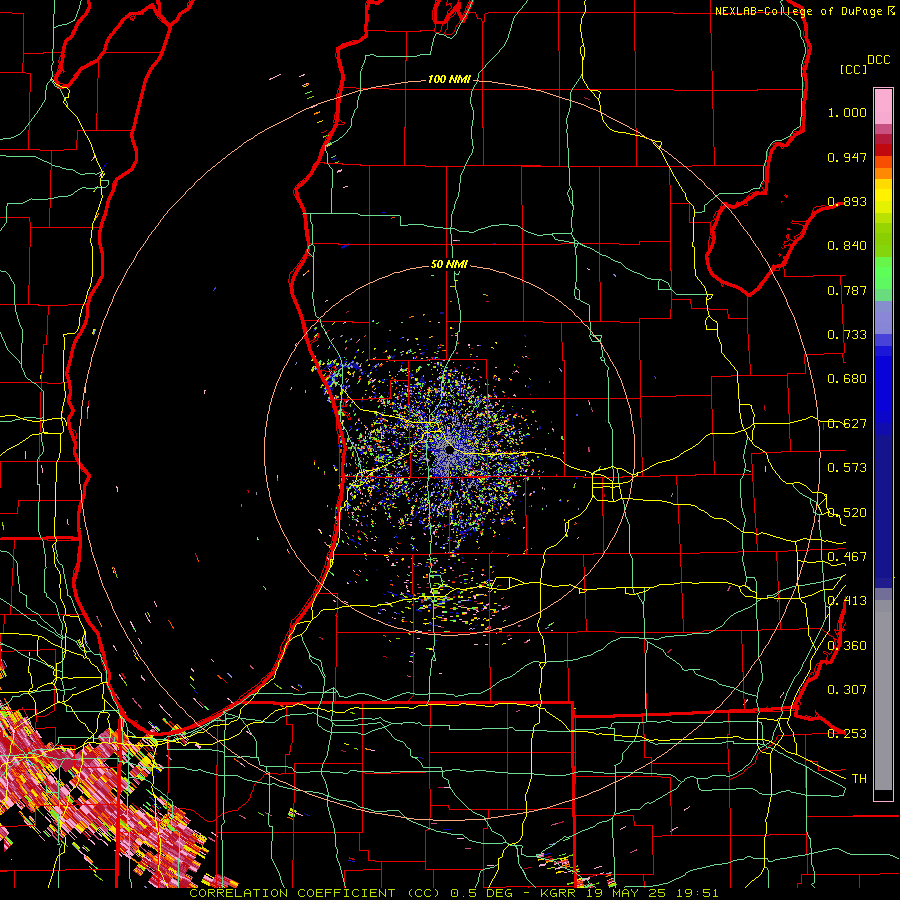Image resolution: width=900 pixels, height=900 pixels.
Task: Click the KGRR radar station identifier
Action: click(x=560, y=893)
